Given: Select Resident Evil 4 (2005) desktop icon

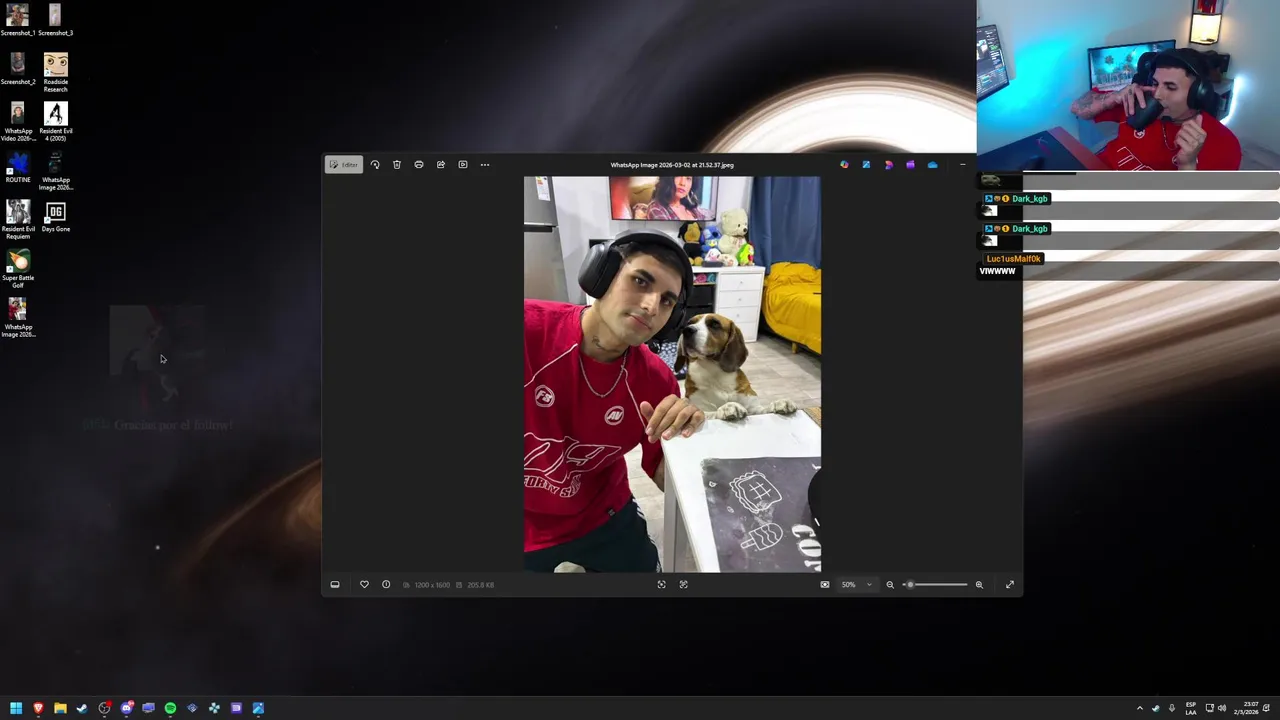Looking at the screenshot, I should (x=56, y=122).
